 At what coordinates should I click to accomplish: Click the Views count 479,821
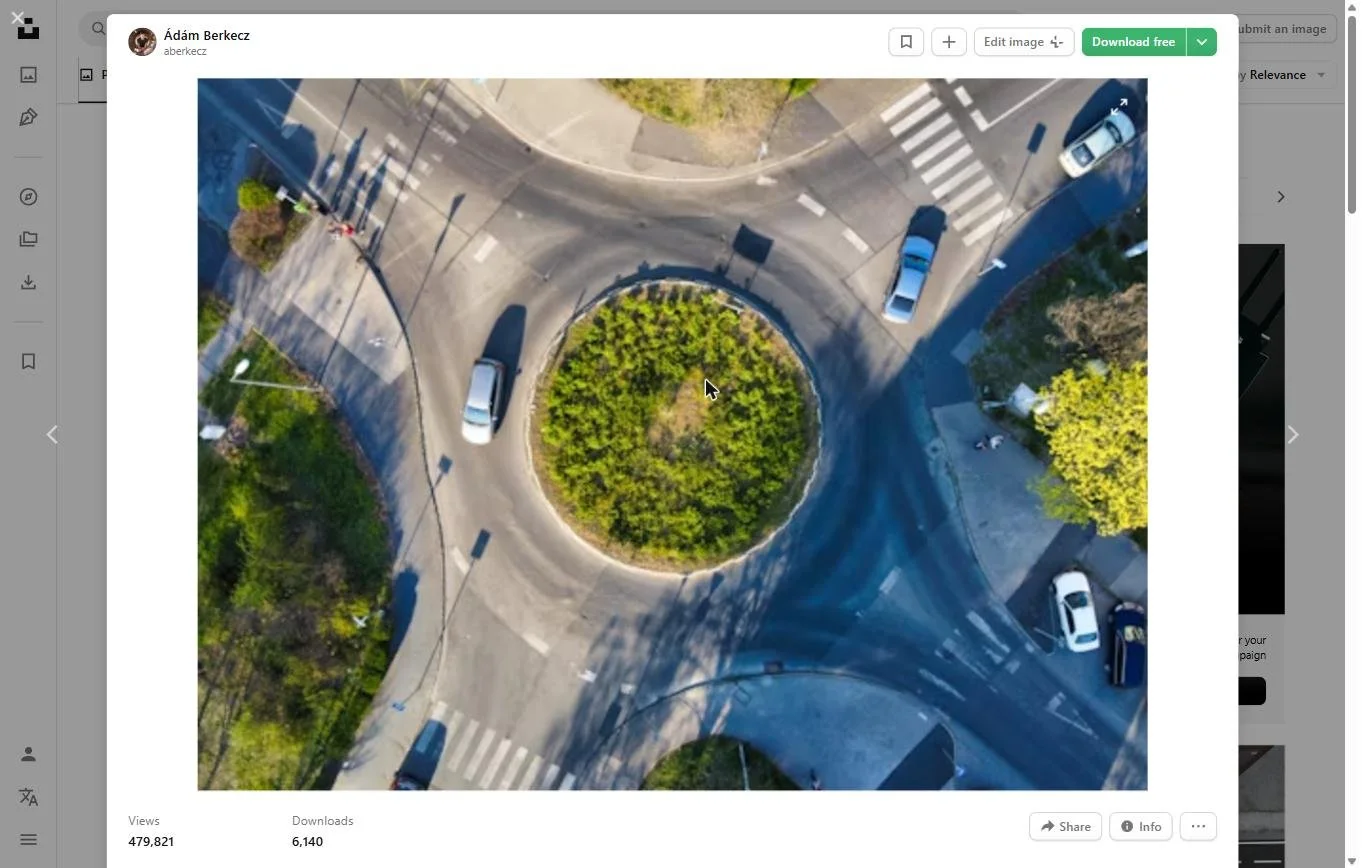[151, 842]
